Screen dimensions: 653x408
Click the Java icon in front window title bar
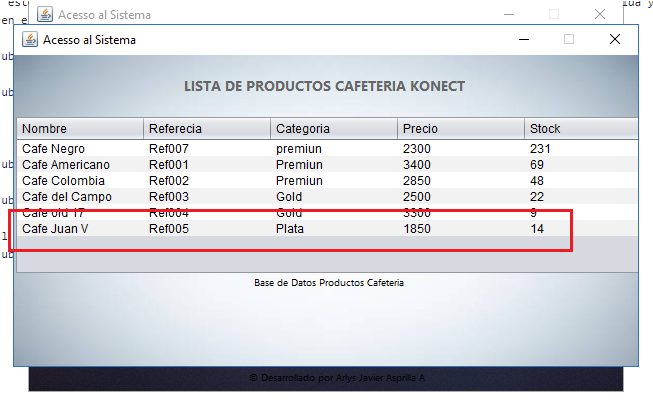(30, 40)
